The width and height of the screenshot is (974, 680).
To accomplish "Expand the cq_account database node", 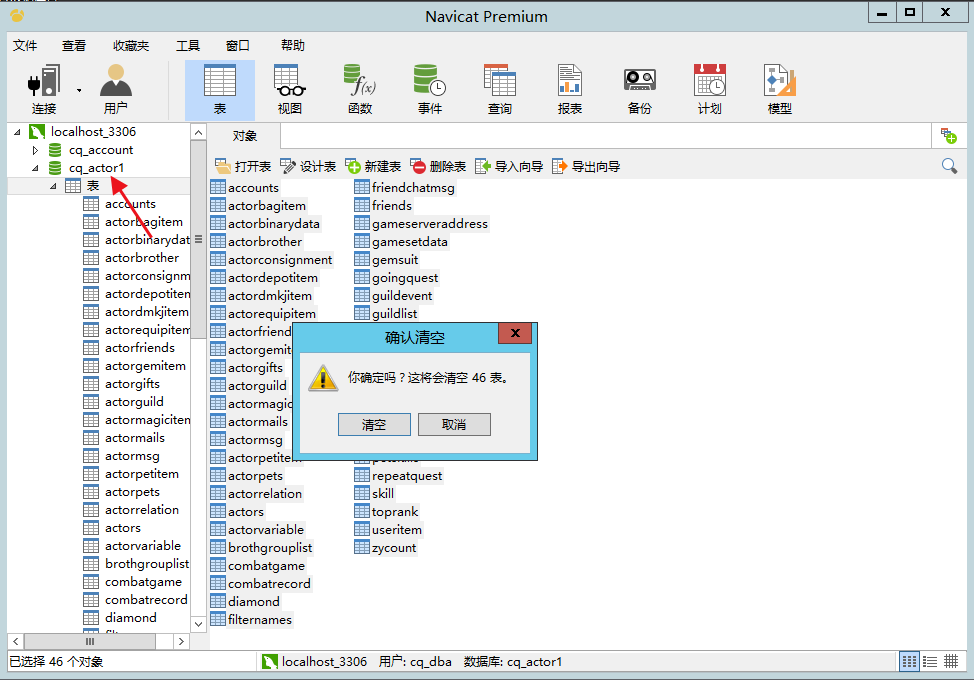I will pos(35,150).
